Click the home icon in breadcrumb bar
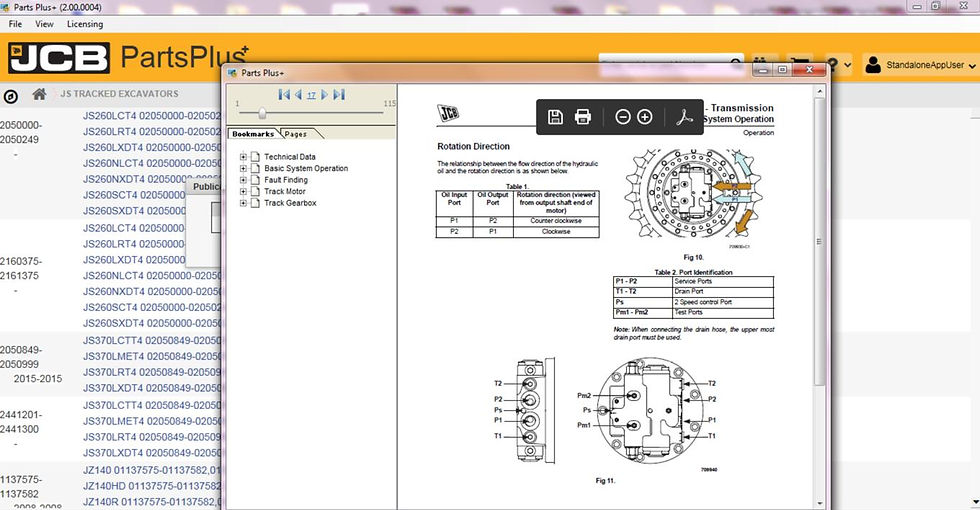The height and width of the screenshot is (510, 980). 39,94
